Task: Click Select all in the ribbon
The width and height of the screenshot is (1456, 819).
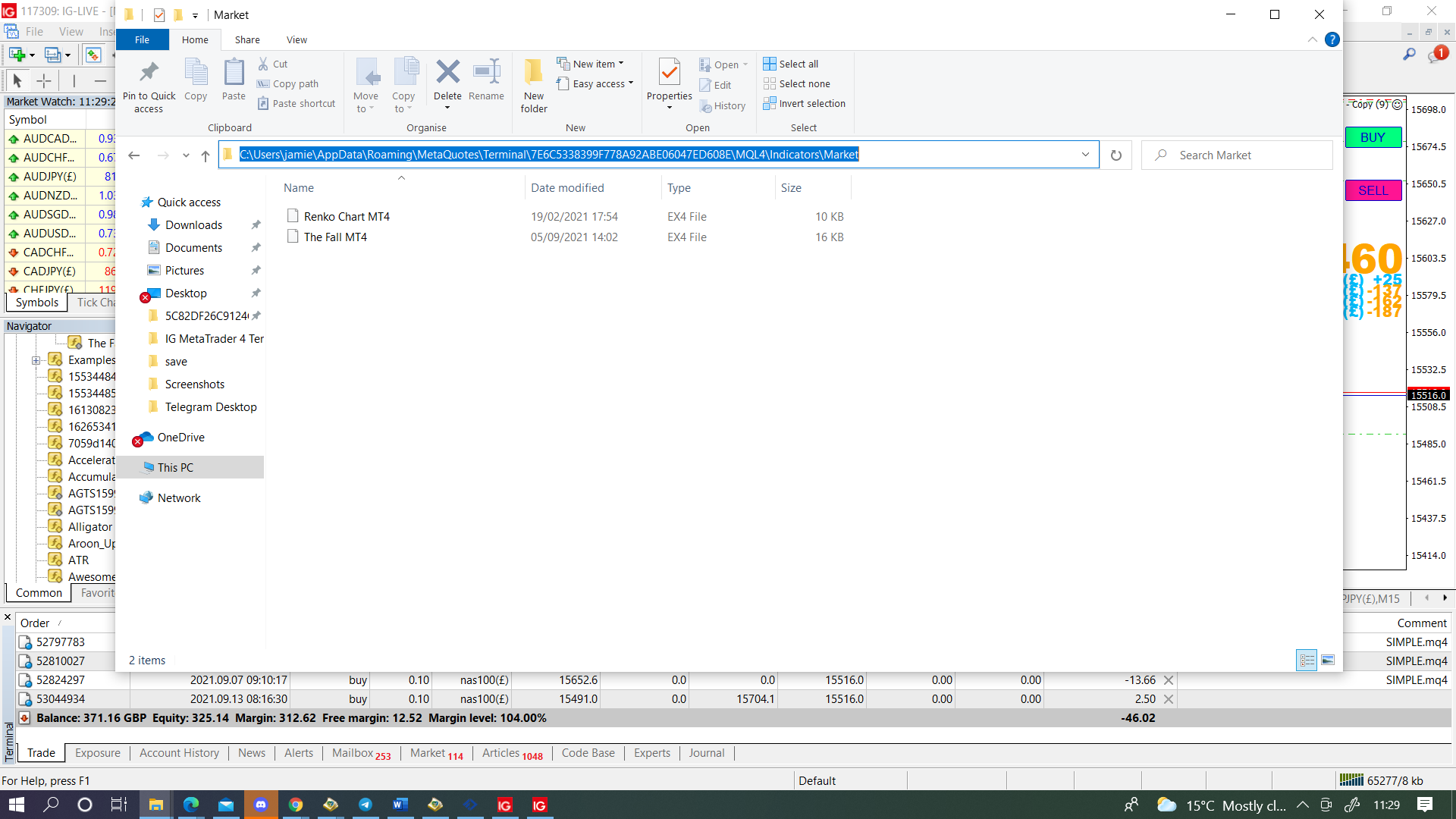Action: click(791, 64)
